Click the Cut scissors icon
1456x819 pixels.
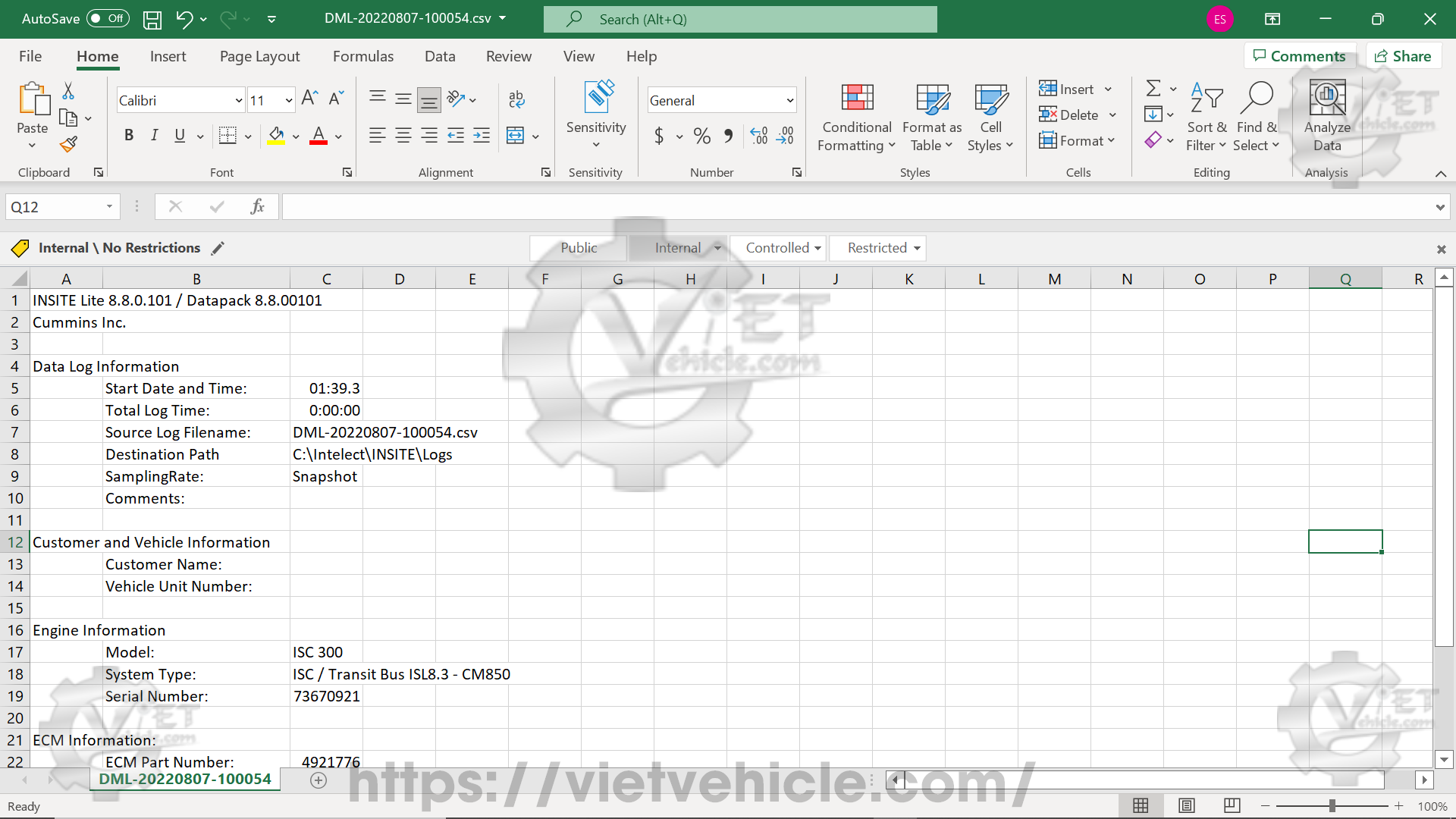(x=68, y=91)
